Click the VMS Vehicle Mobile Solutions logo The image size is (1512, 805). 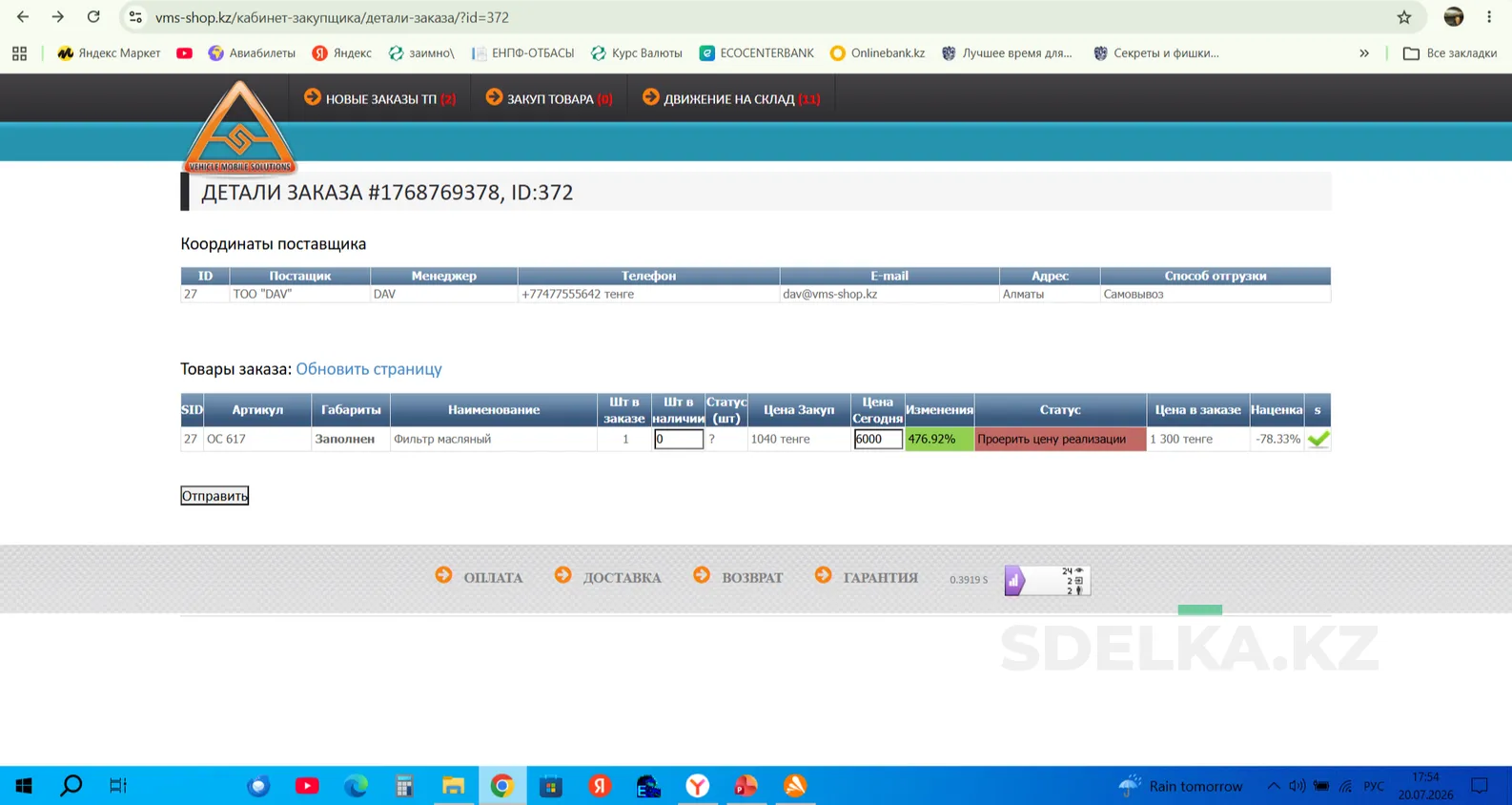point(239,130)
